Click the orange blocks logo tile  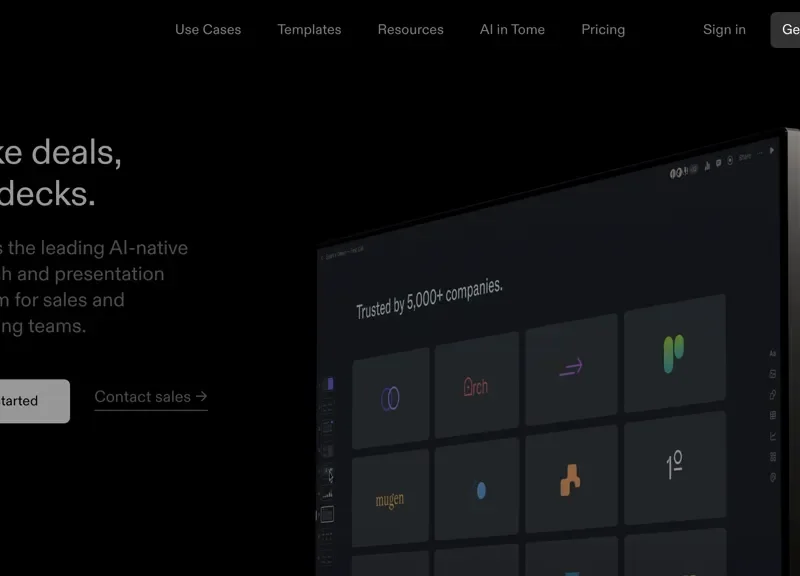(x=570, y=480)
